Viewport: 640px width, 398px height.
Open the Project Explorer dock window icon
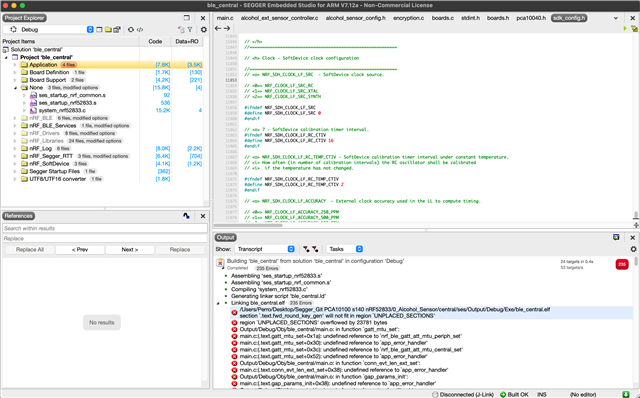click(x=187, y=18)
